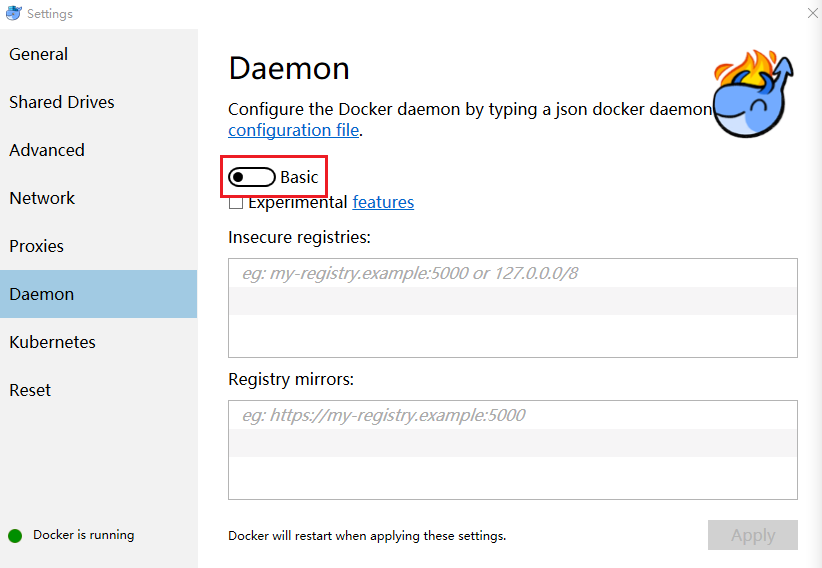Click the "Docker is running" status text
This screenshot has width=822, height=568.
pos(83,534)
